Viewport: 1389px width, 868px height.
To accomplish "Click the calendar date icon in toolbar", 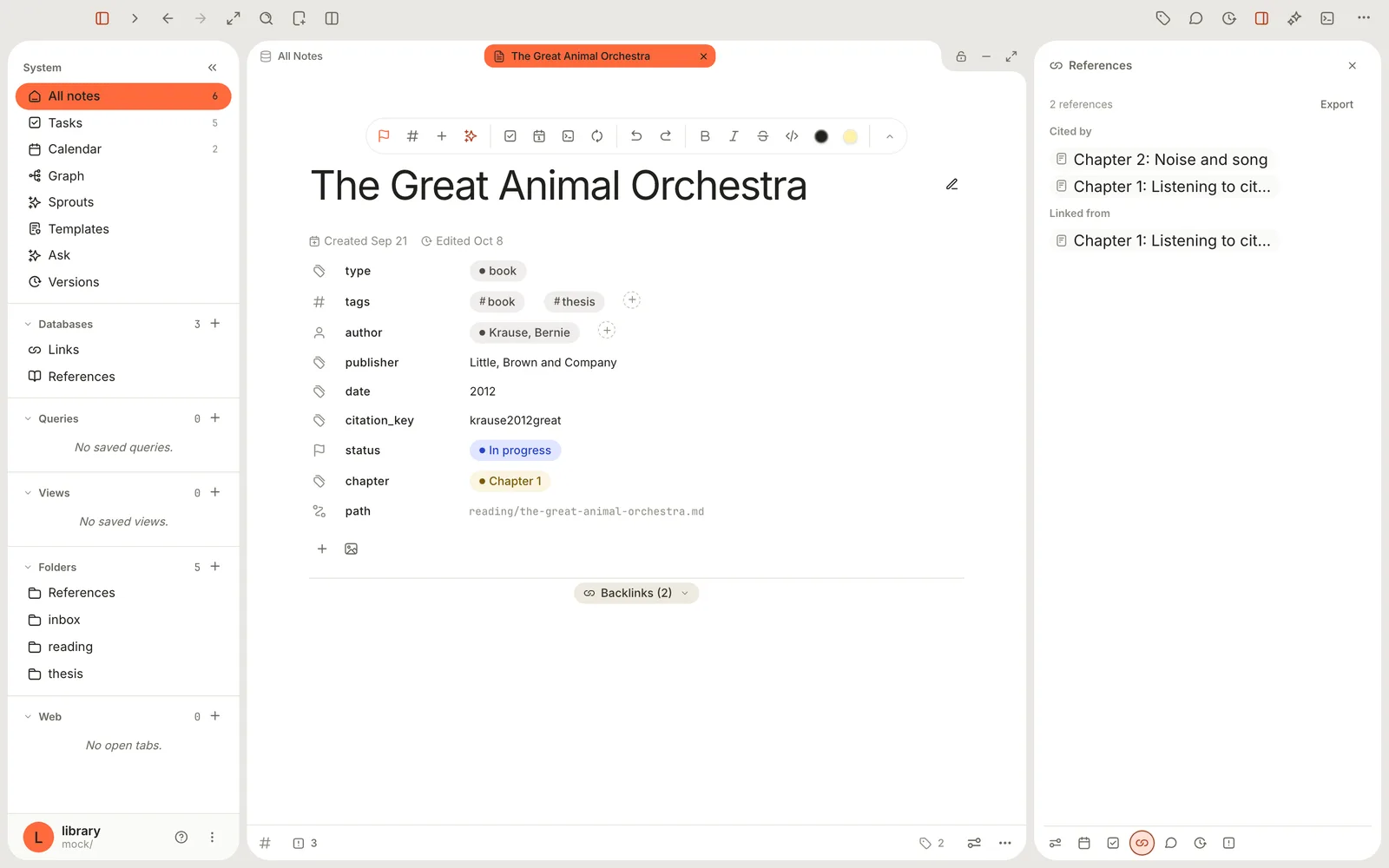I will [539, 136].
